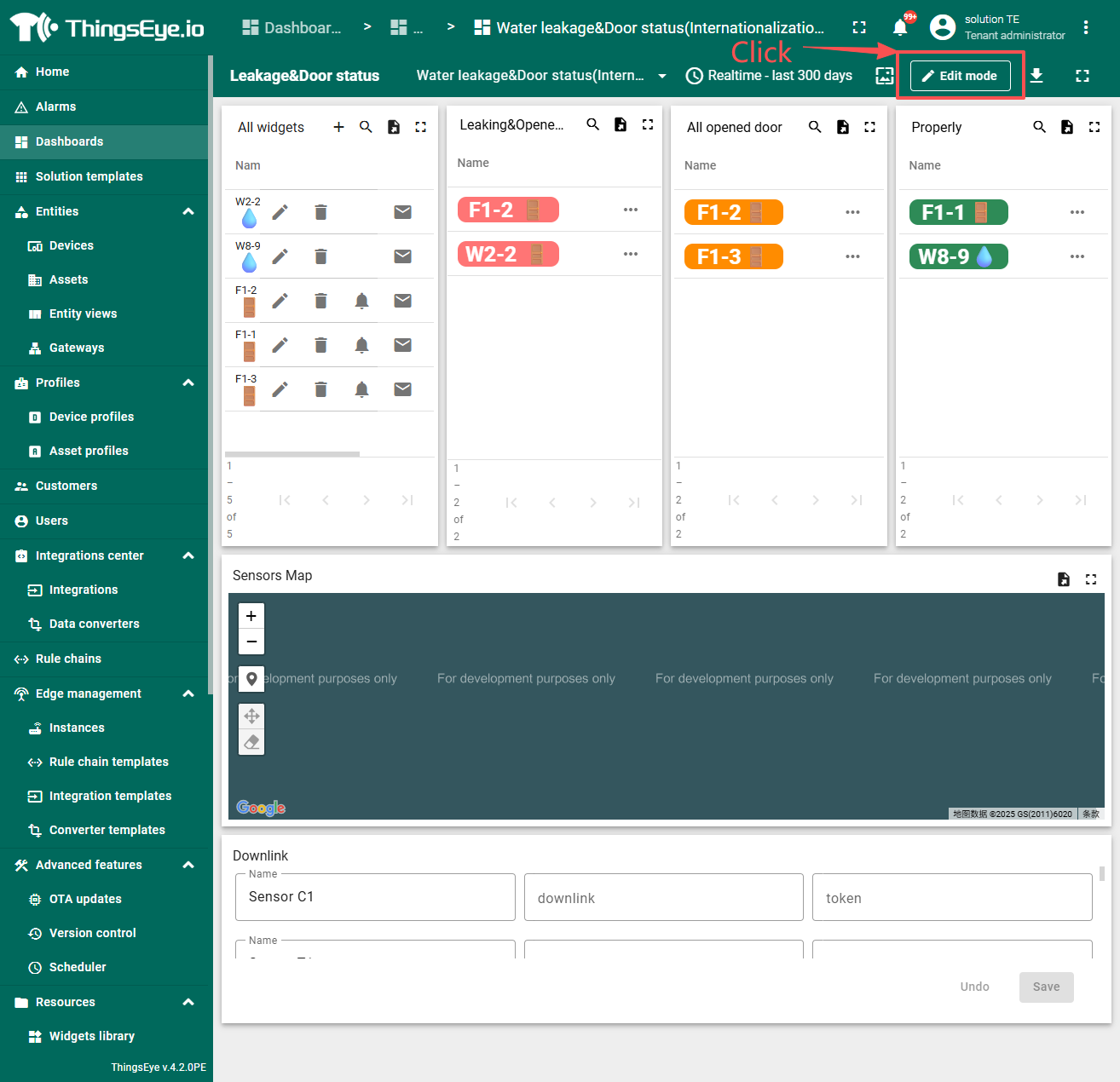Click the alarm bell icon for F1-2

coord(361,301)
